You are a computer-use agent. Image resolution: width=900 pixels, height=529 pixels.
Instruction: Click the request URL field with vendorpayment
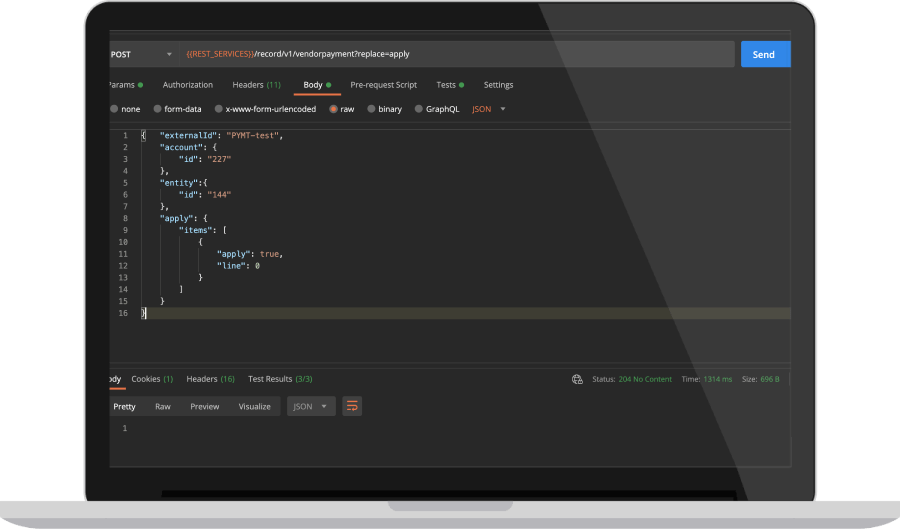coord(457,54)
